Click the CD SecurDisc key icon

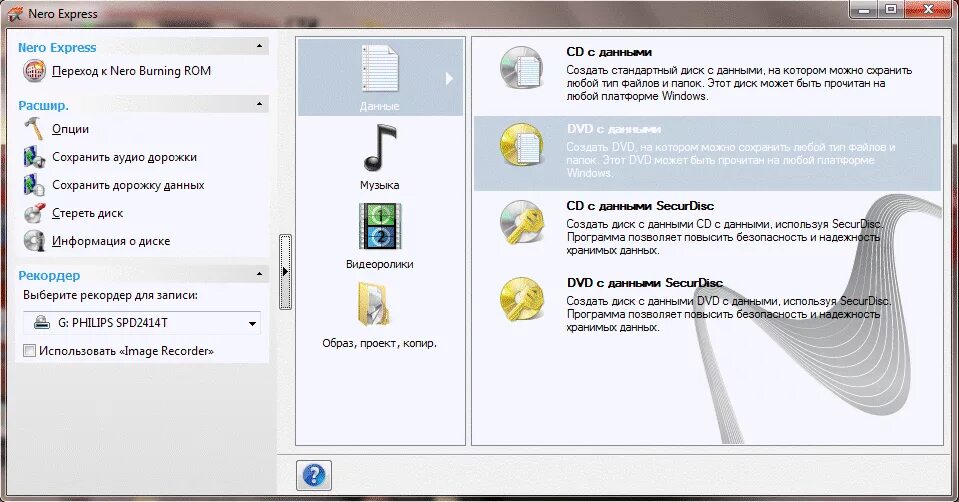point(522,222)
